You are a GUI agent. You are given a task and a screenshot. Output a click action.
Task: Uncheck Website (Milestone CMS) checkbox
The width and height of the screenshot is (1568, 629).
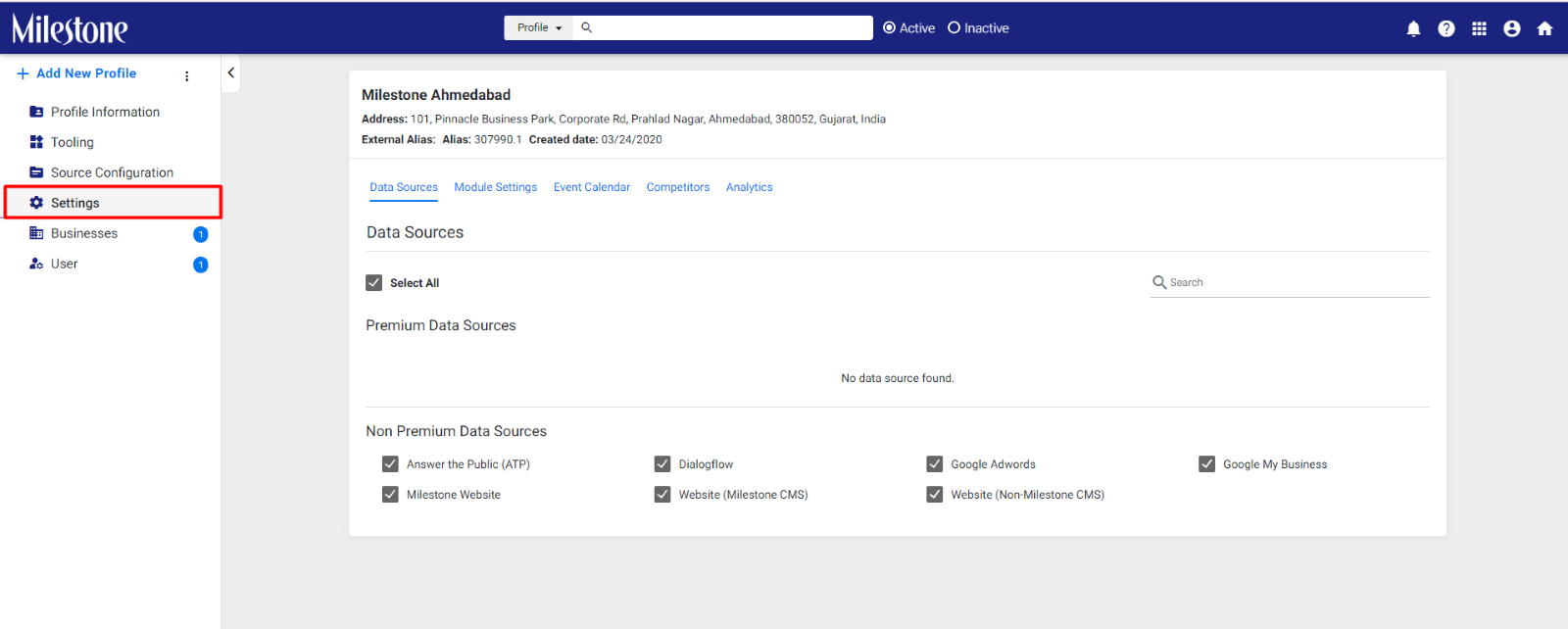(662, 495)
